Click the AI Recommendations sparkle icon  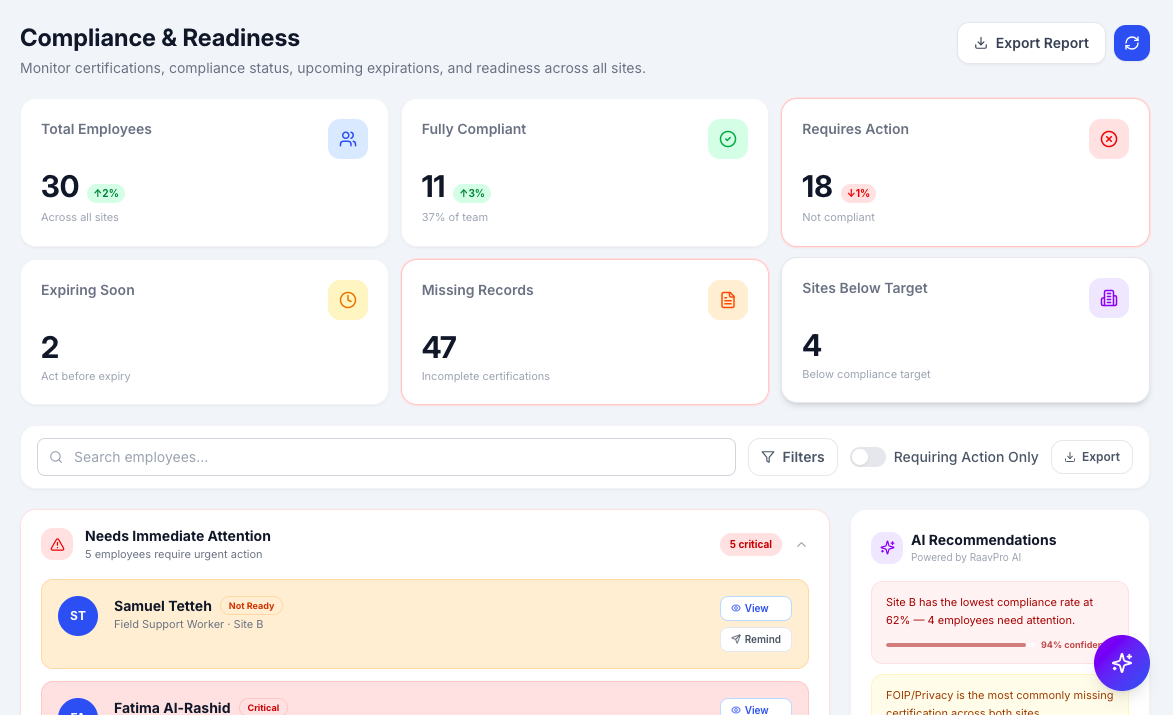tap(887, 548)
